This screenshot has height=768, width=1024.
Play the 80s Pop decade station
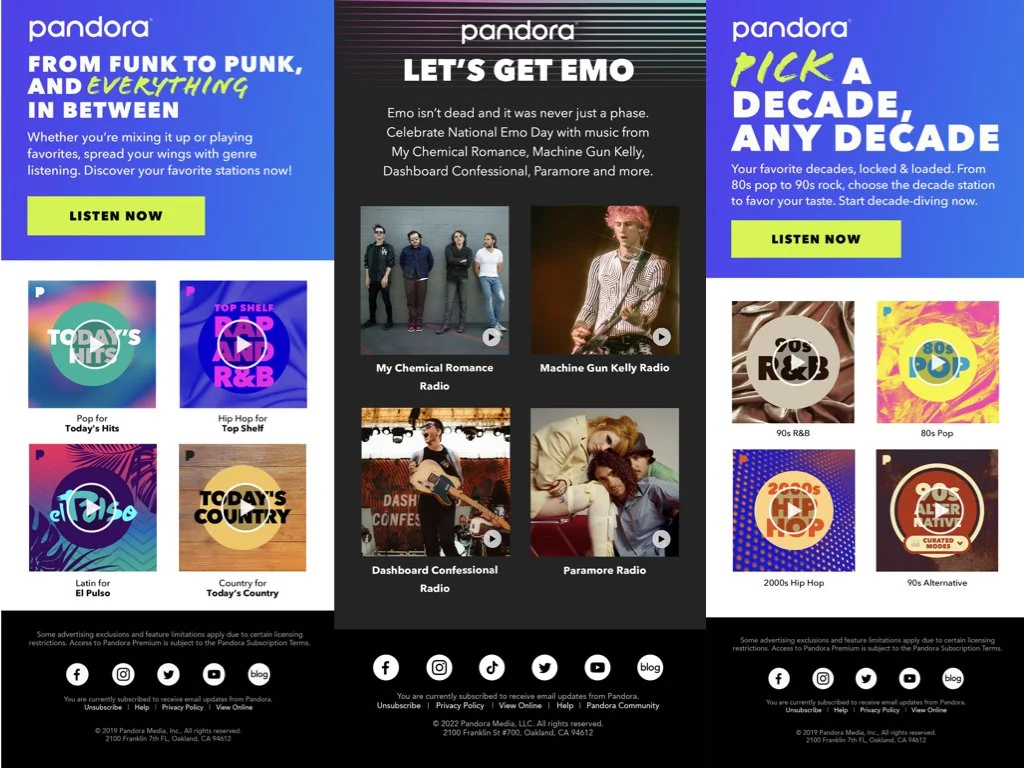click(x=938, y=363)
